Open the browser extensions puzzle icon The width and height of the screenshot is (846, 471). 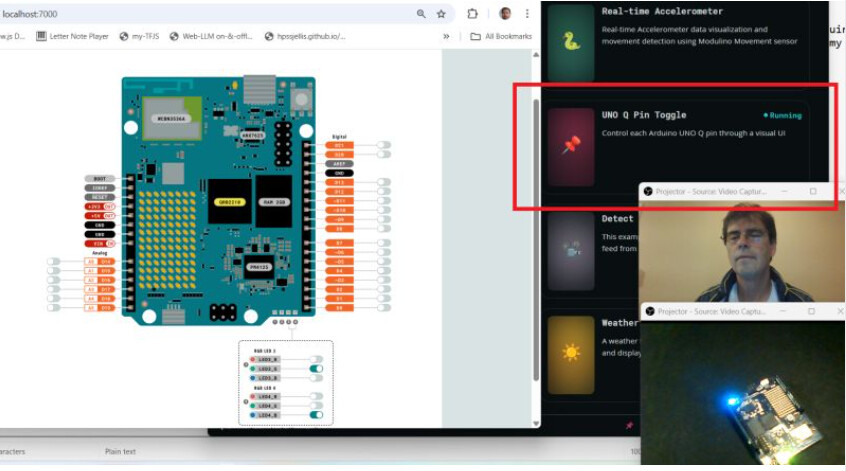coord(473,14)
